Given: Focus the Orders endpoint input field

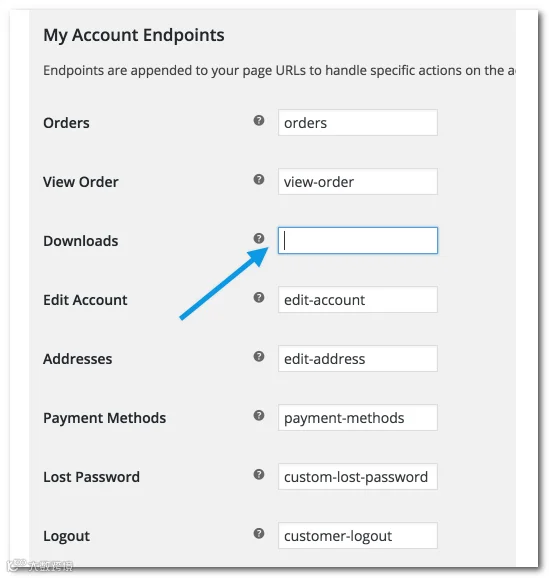Looking at the screenshot, I should click(x=358, y=123).
